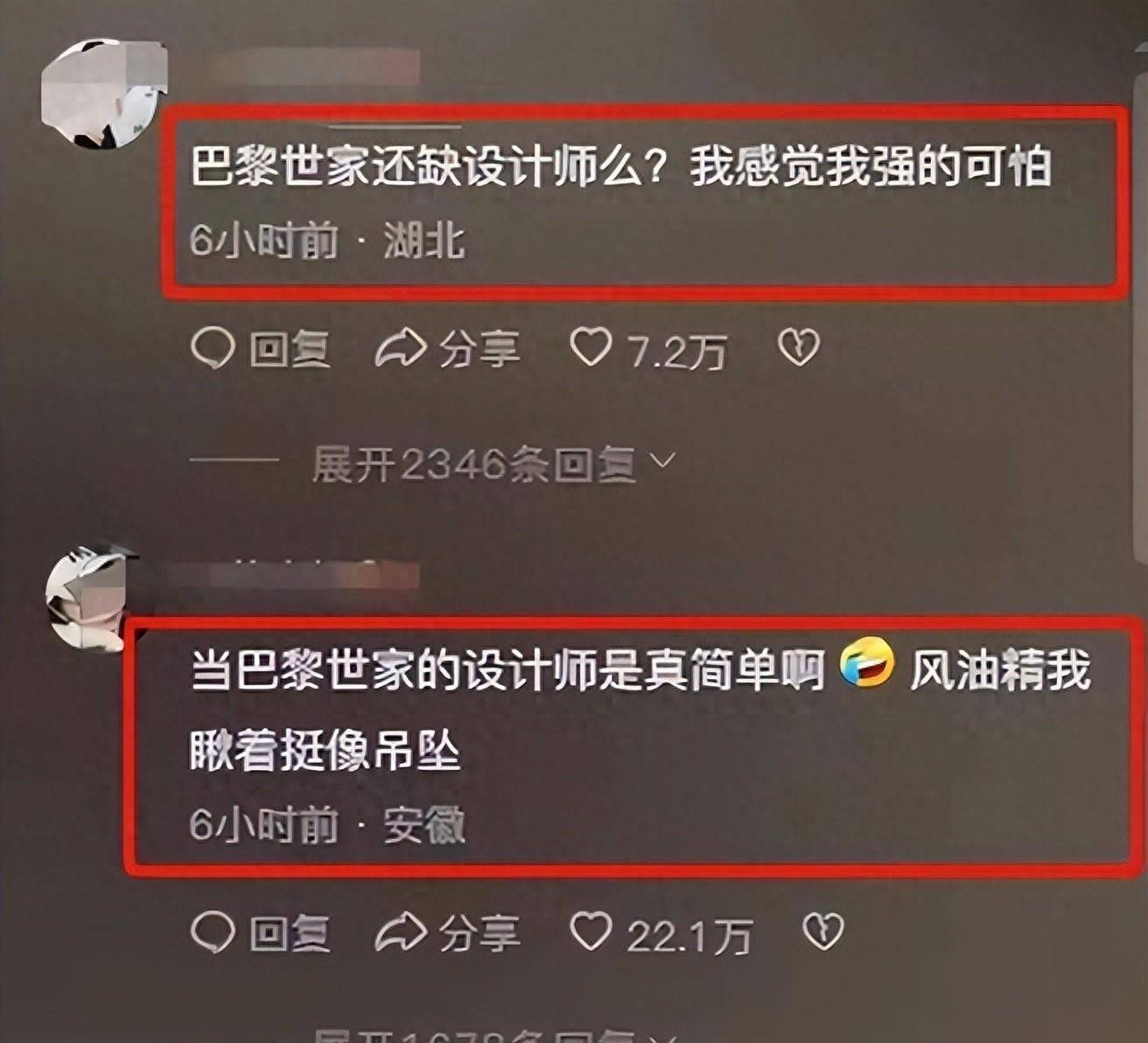Click the 分享 label under the second comment
Screen dimensions: 1148x1043
point(479,934)
